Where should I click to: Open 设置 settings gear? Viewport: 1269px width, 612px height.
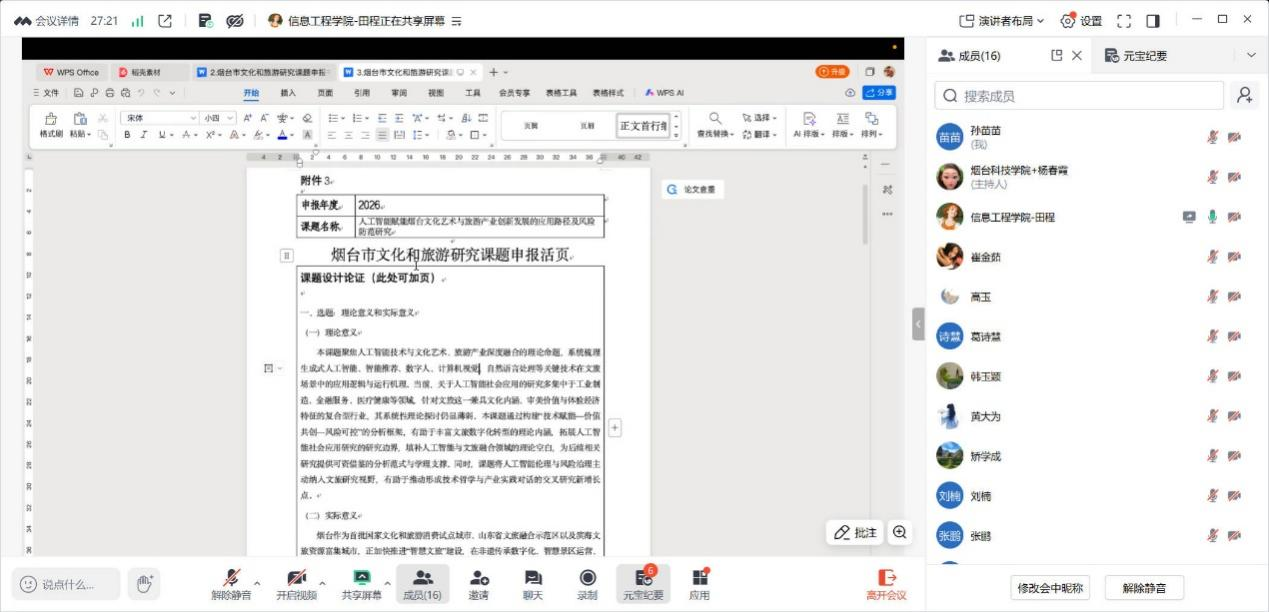tap(1081, 20)
